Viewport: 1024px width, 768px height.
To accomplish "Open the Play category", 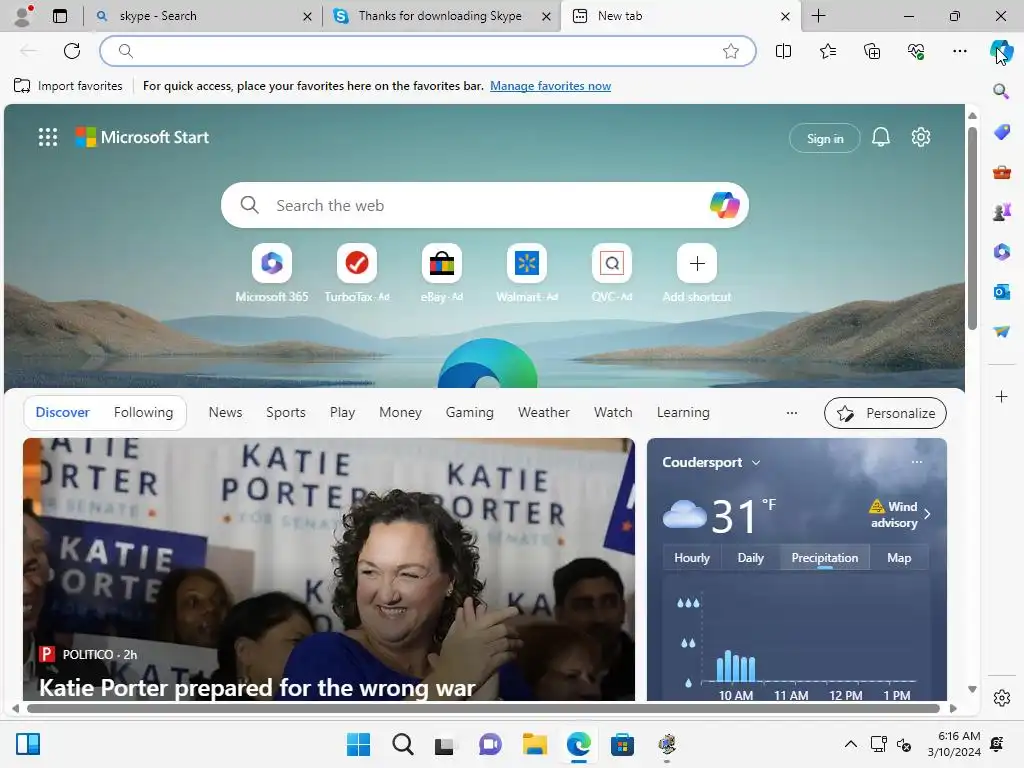I will [342, 413].
